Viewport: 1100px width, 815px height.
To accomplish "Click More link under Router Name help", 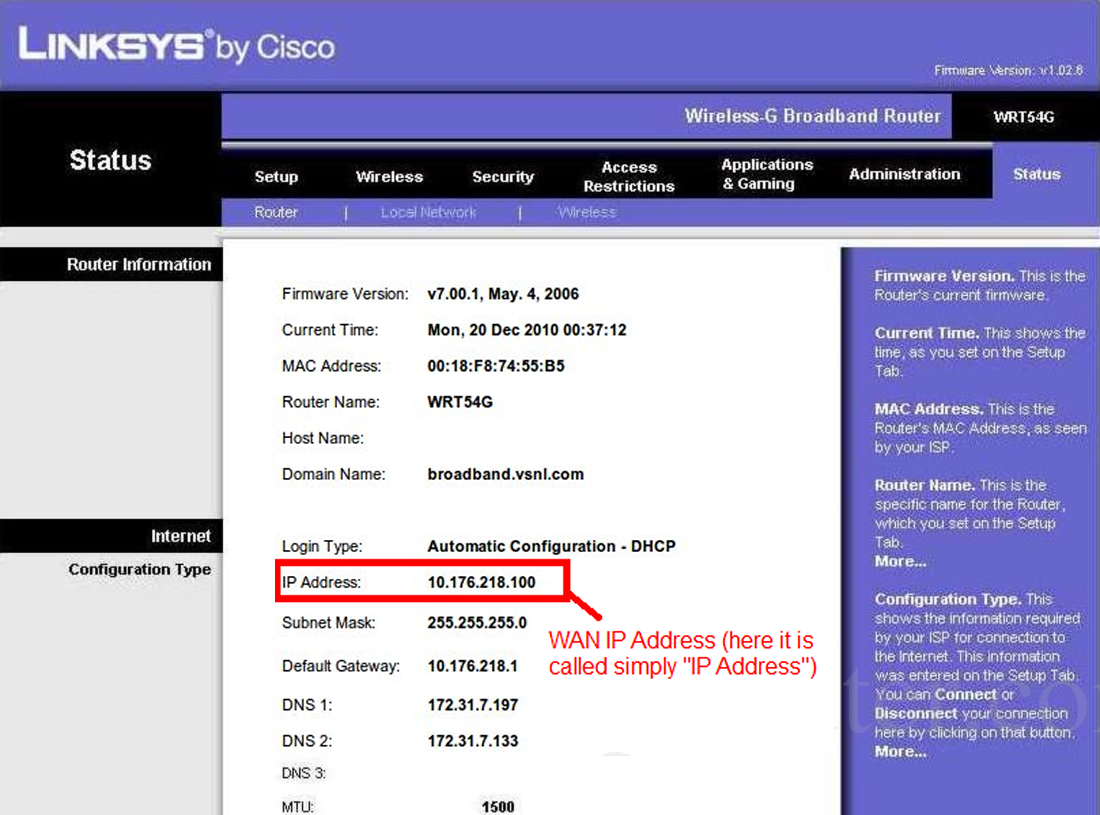I will tap(900, 561).
